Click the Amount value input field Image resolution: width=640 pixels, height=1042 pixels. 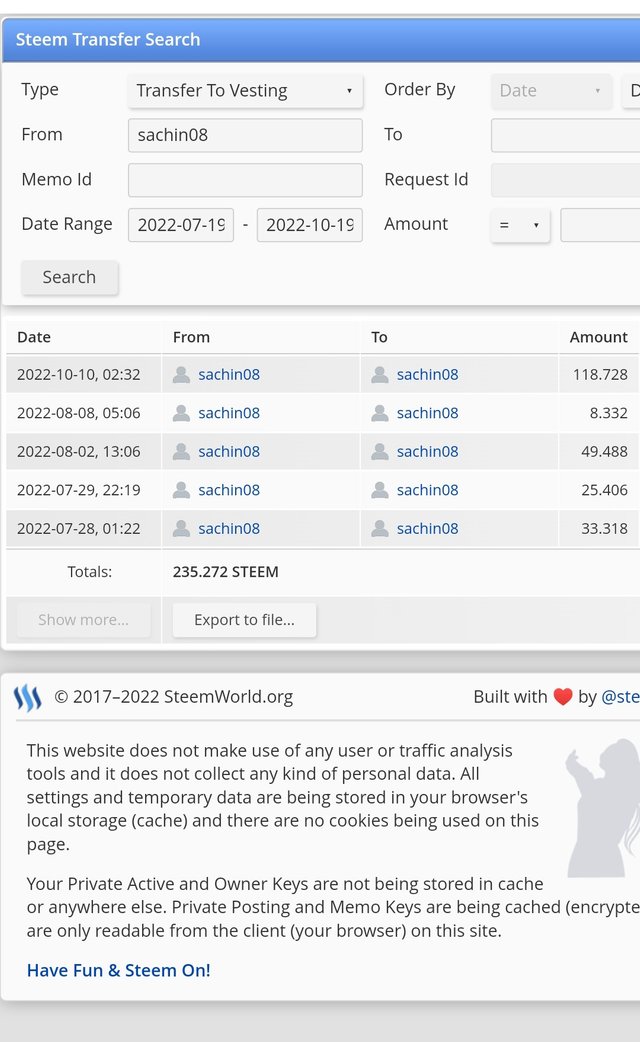pos(600,225)
